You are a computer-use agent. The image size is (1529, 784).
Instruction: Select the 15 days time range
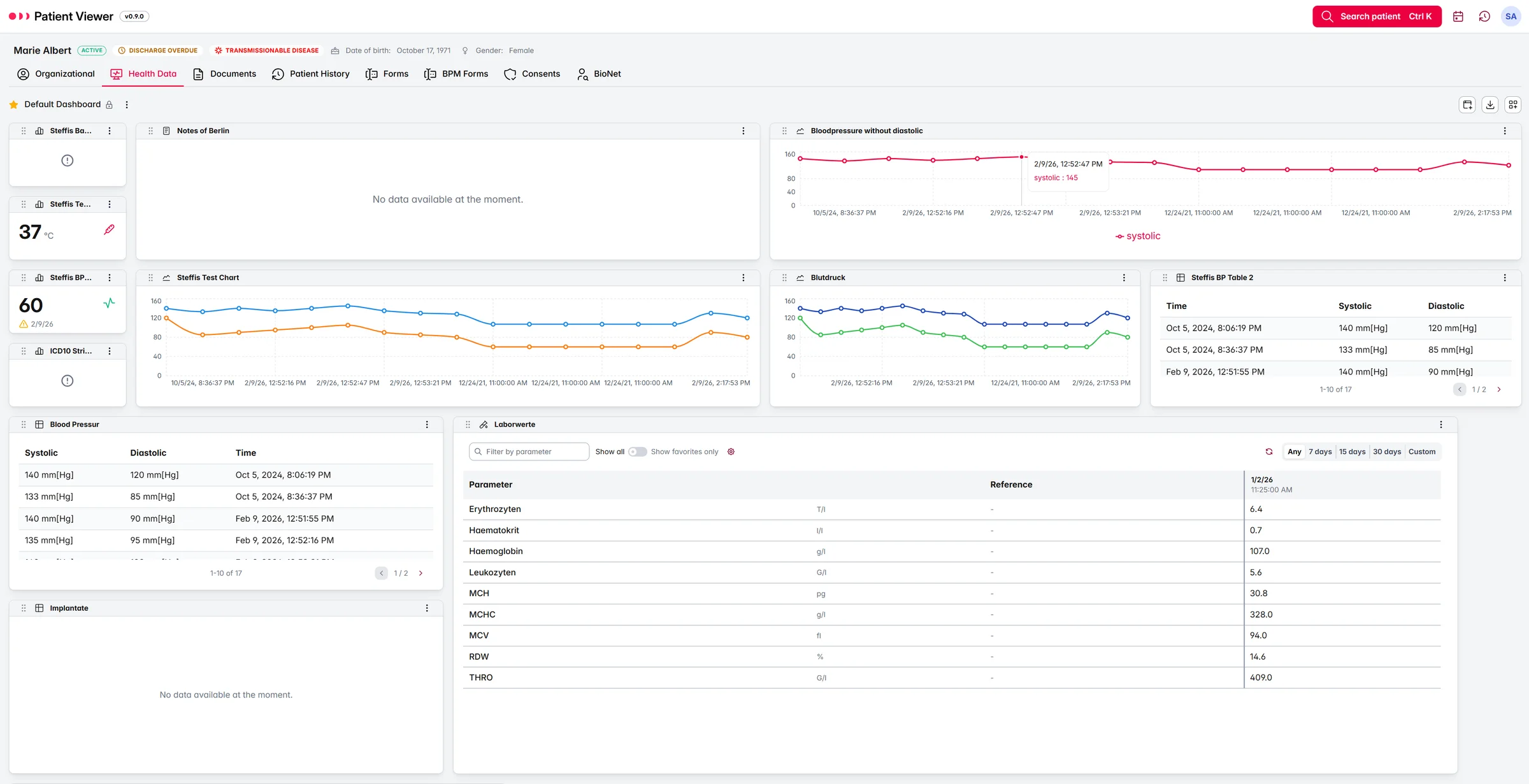coord(1352,452)
